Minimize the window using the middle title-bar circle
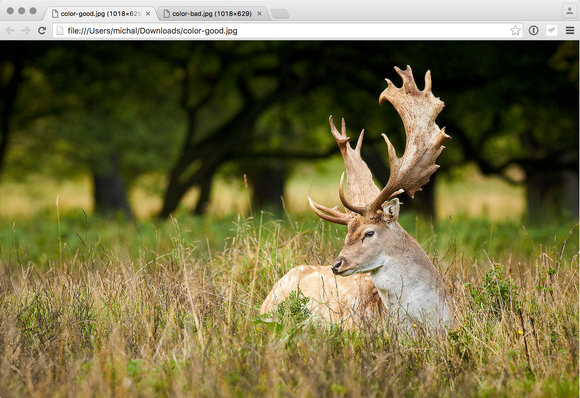 (x=22, y=11)
